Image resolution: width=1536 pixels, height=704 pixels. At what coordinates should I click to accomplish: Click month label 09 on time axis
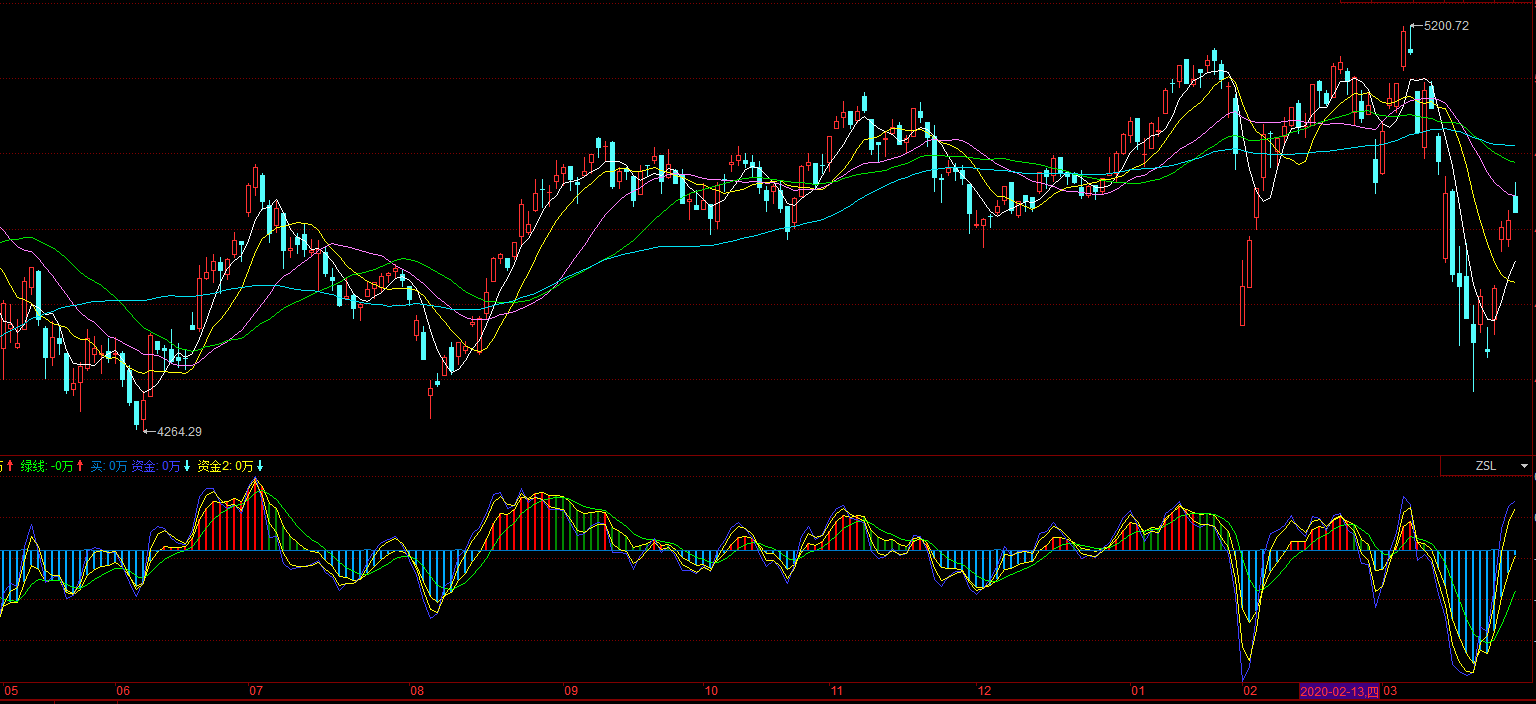click(x=571, y=691)
